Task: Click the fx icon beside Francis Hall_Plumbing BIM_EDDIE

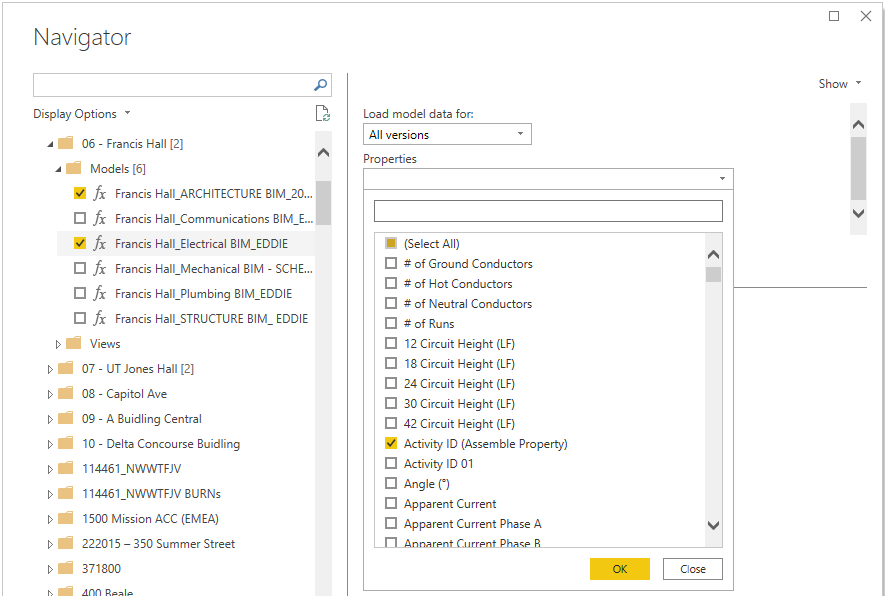Action: click(100, 294)
